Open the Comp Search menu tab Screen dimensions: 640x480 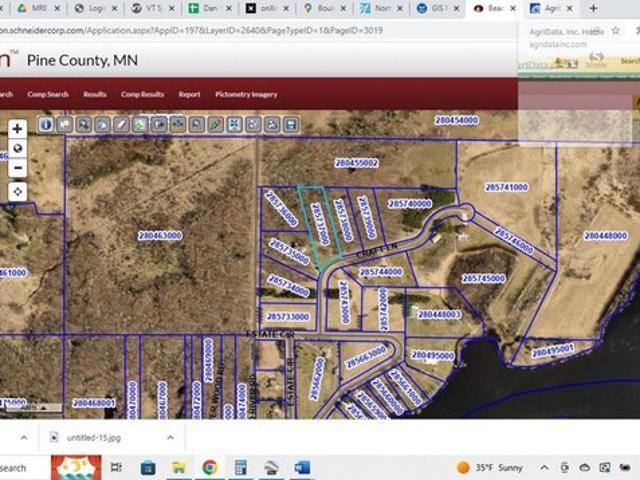click(48, 94)
